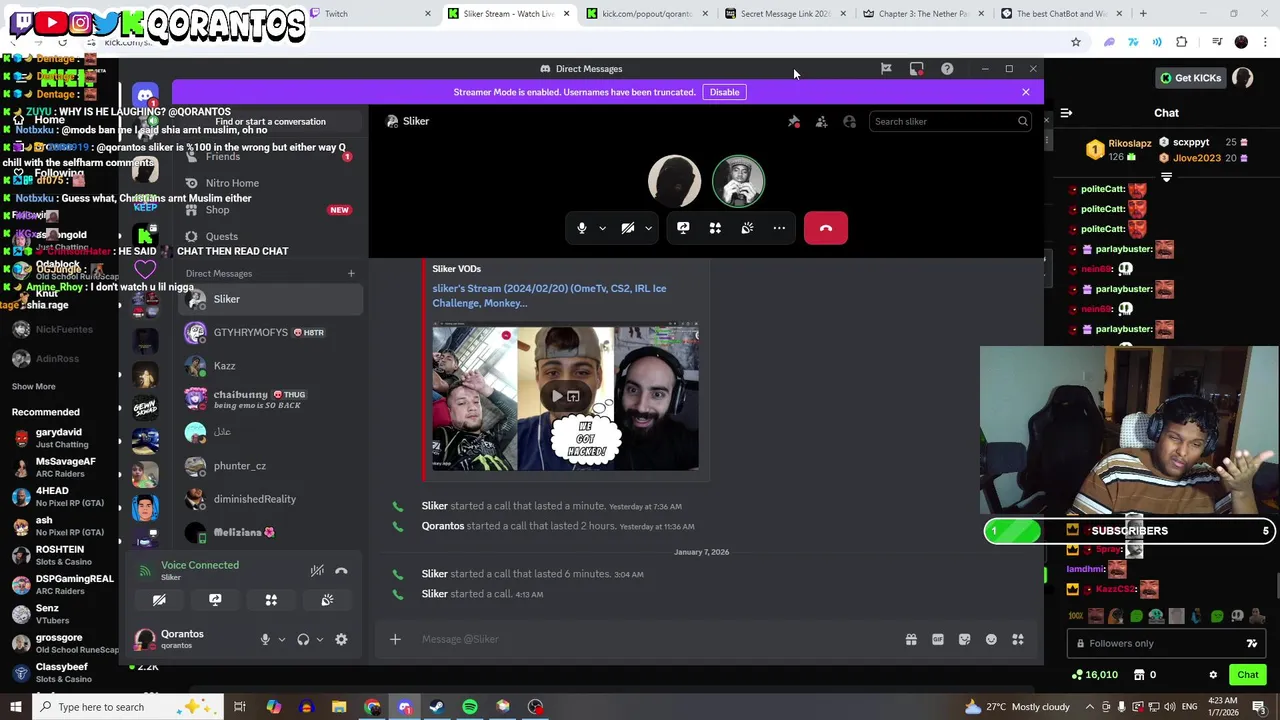Share your screen in the call
Screen dimensions: 1280x720
(683, 228)
